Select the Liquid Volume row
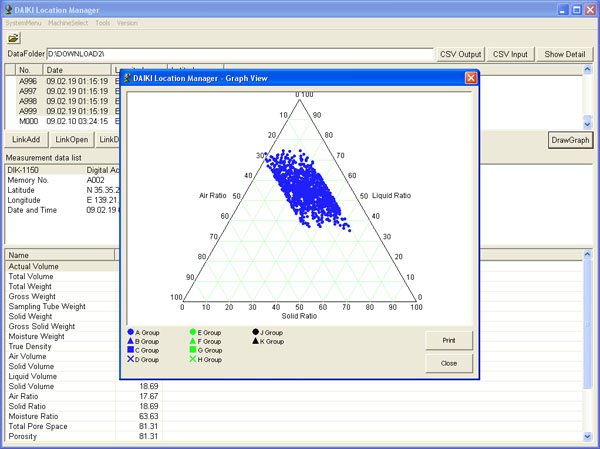This screenshot has height=449, width=600. [x=62, y=376]
